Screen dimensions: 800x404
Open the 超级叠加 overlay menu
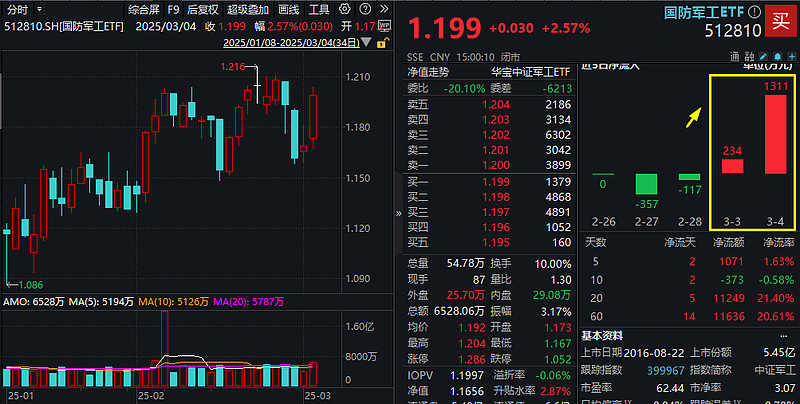pos(248,10)
